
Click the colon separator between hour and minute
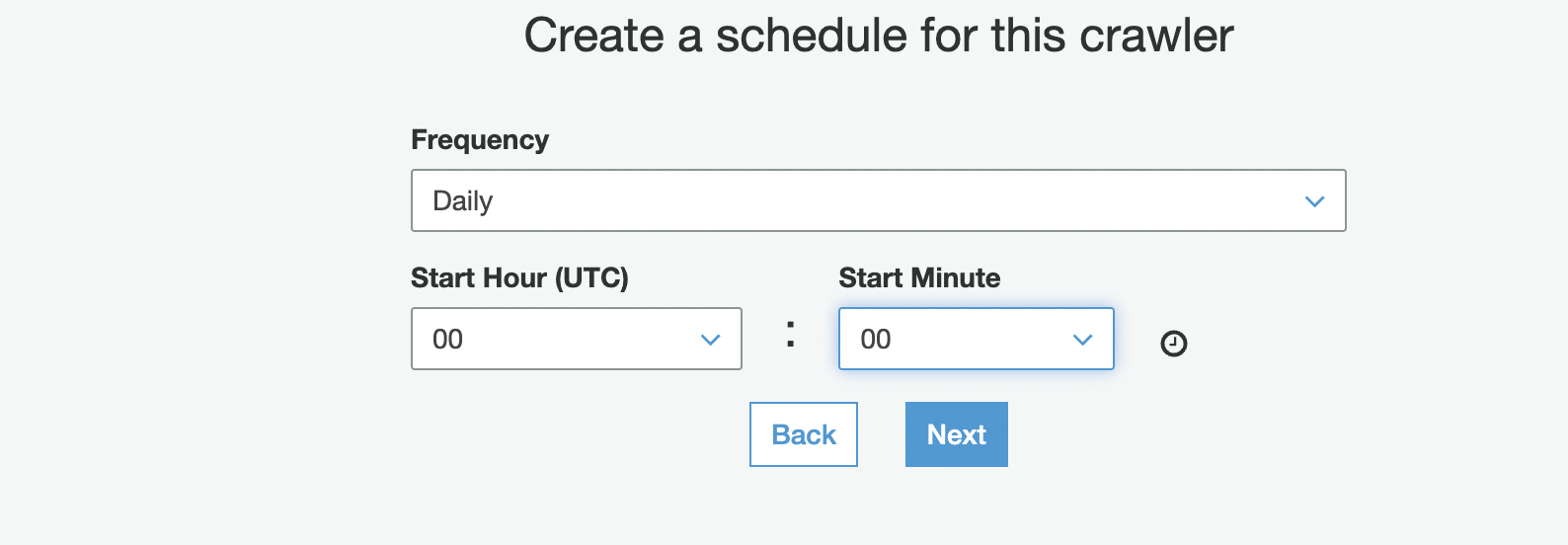click(x=790, y=334)
